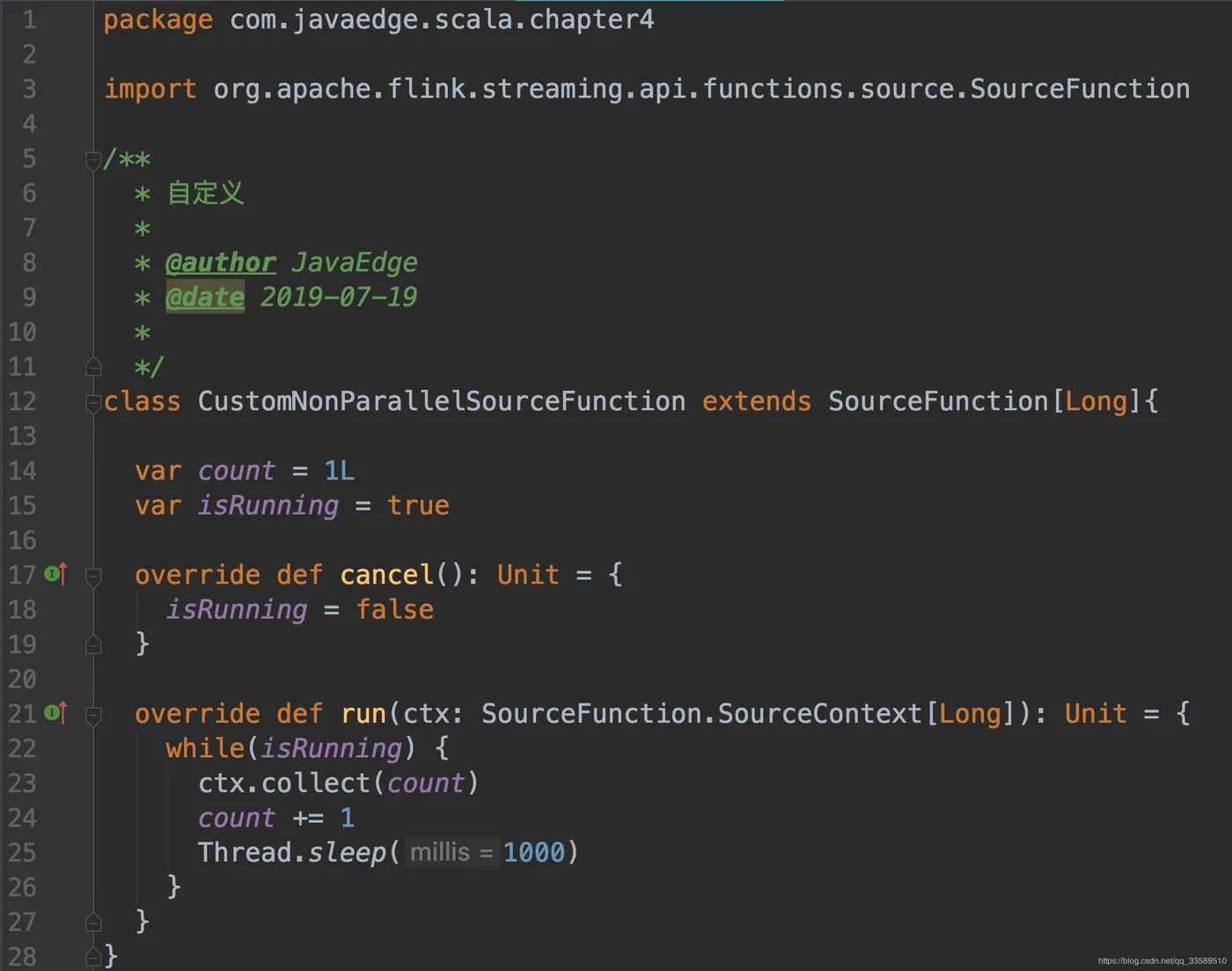Click 'ctx.collect' call on line 23
The height and width of the screenshot is (971, 1232).
coord(284,783)
